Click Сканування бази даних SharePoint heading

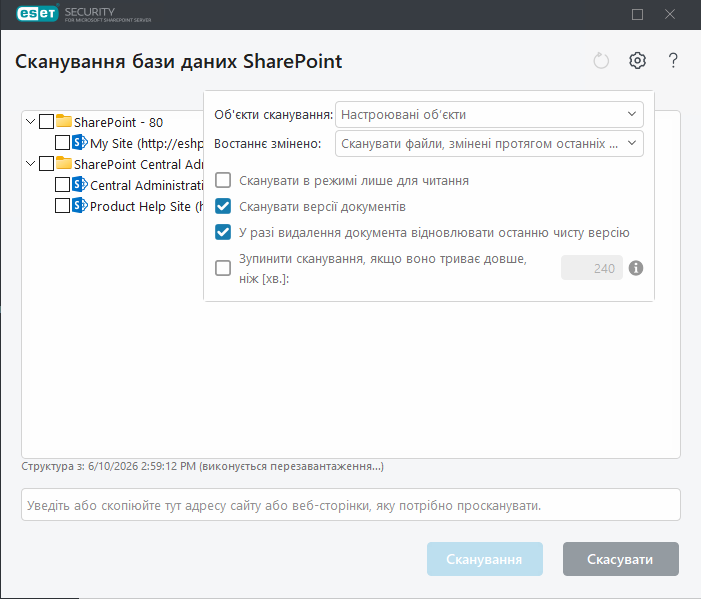178,61
